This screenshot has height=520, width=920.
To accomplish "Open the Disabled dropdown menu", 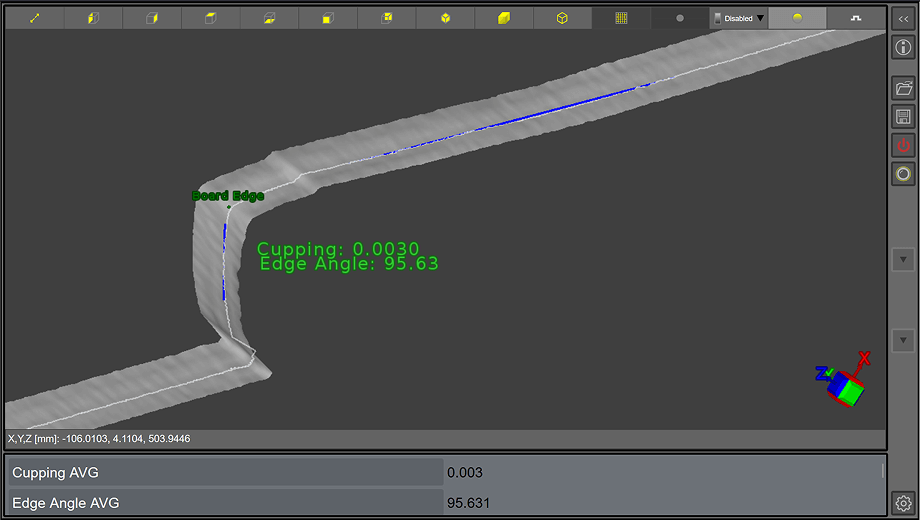I will click(738, 18).
